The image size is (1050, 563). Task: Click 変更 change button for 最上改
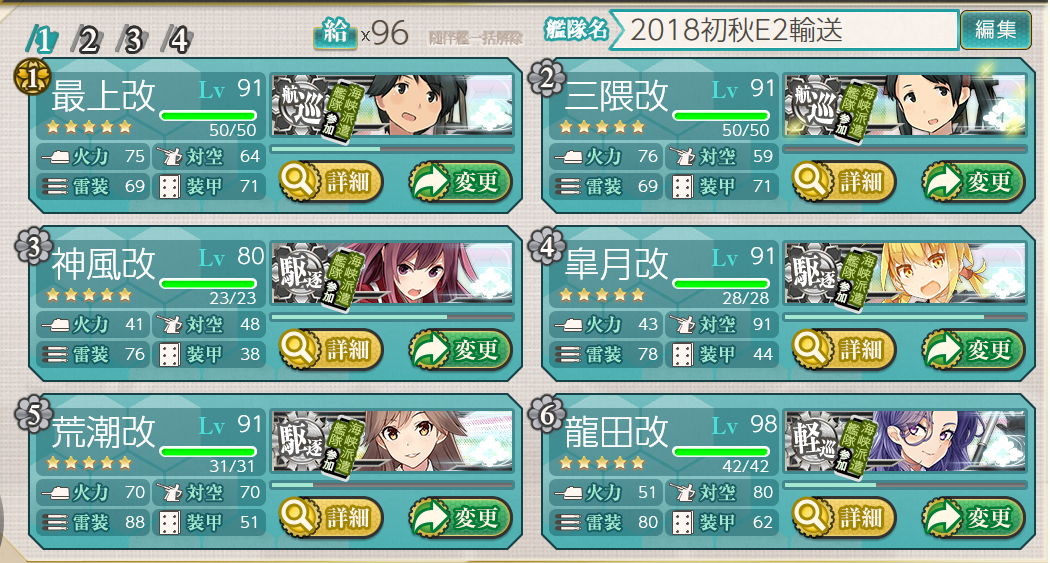pos(460,181)
